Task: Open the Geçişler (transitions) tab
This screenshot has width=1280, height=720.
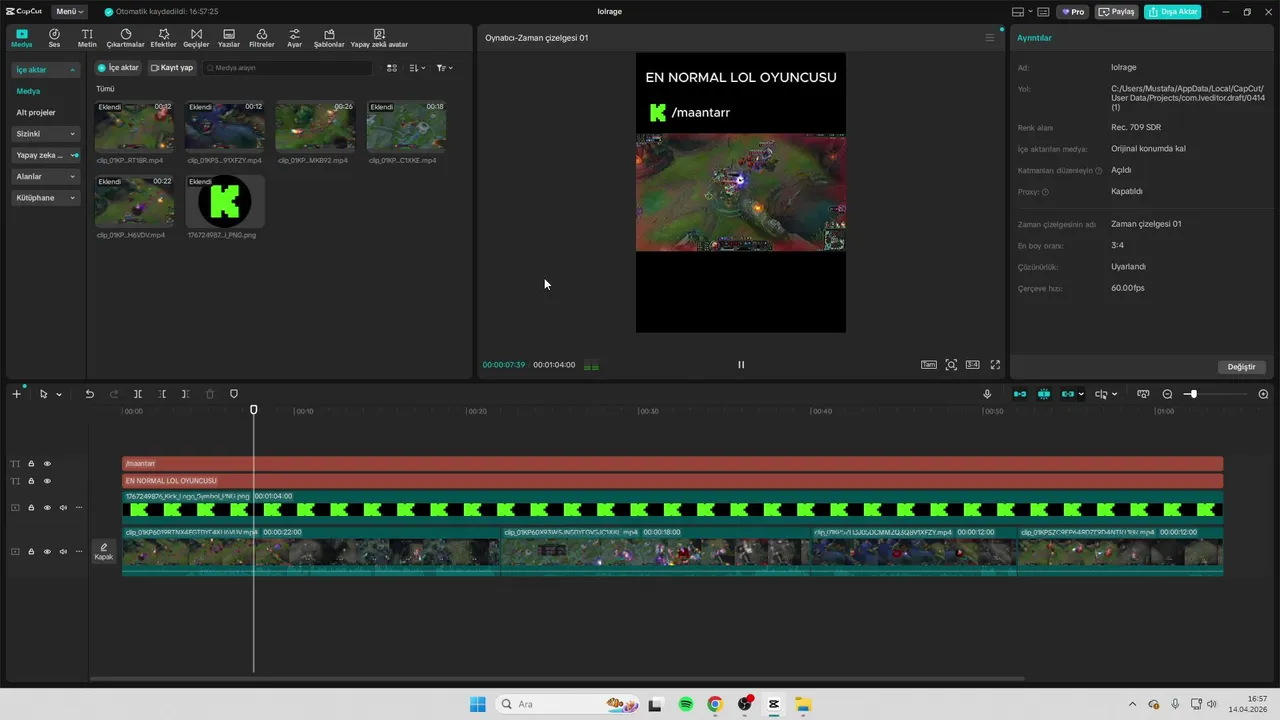Action: point(196,38)
